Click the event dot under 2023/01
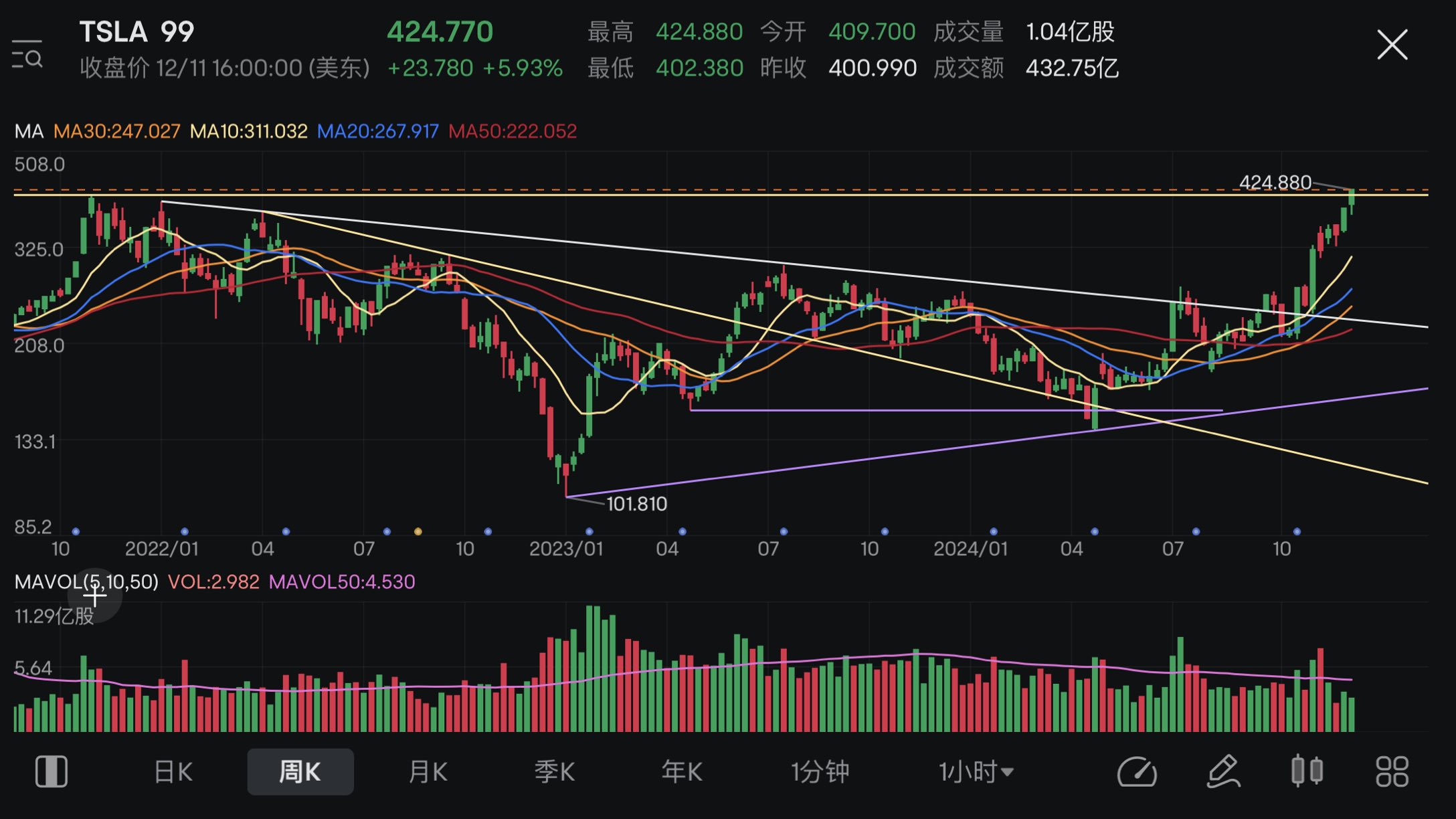The height and width of the screenshot is (819, 1456). [x=589, y=531]
